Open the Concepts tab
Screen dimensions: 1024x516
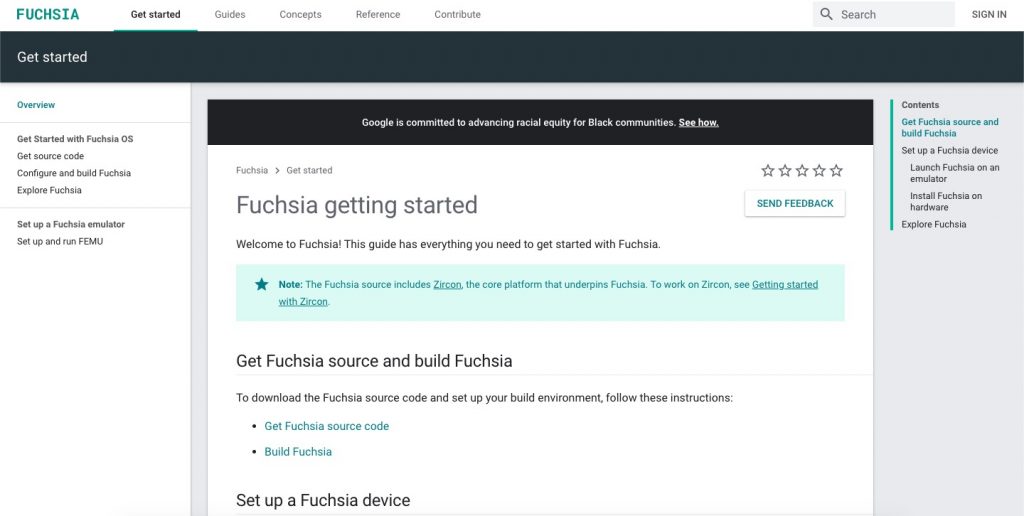(x=300, y=14)
